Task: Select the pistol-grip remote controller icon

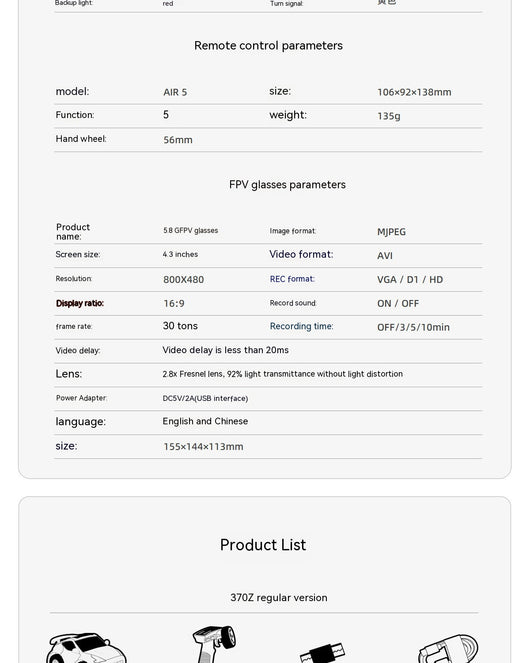Action: click(214, 644)
